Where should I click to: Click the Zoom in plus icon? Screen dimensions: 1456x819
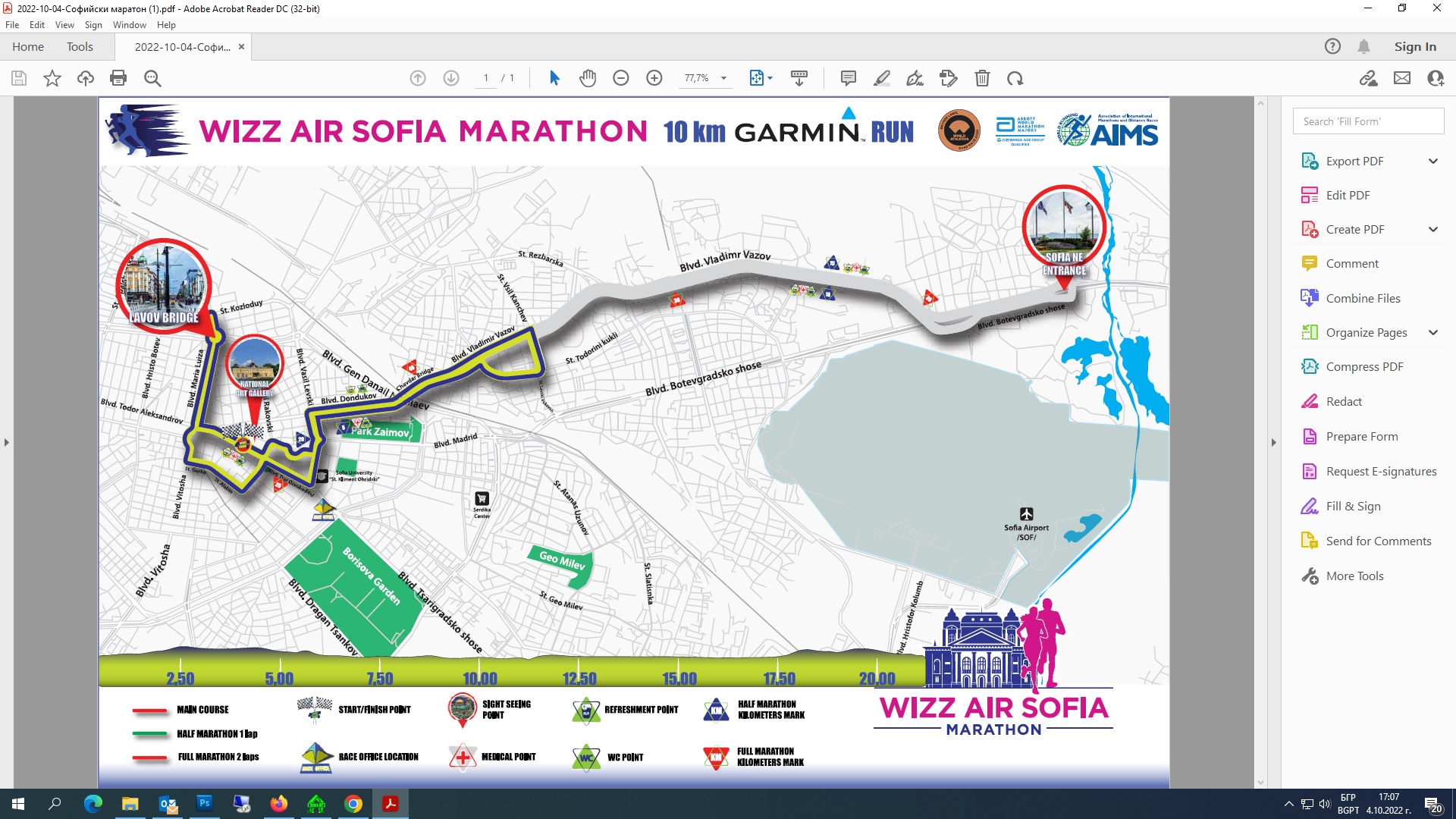(654, 78)
